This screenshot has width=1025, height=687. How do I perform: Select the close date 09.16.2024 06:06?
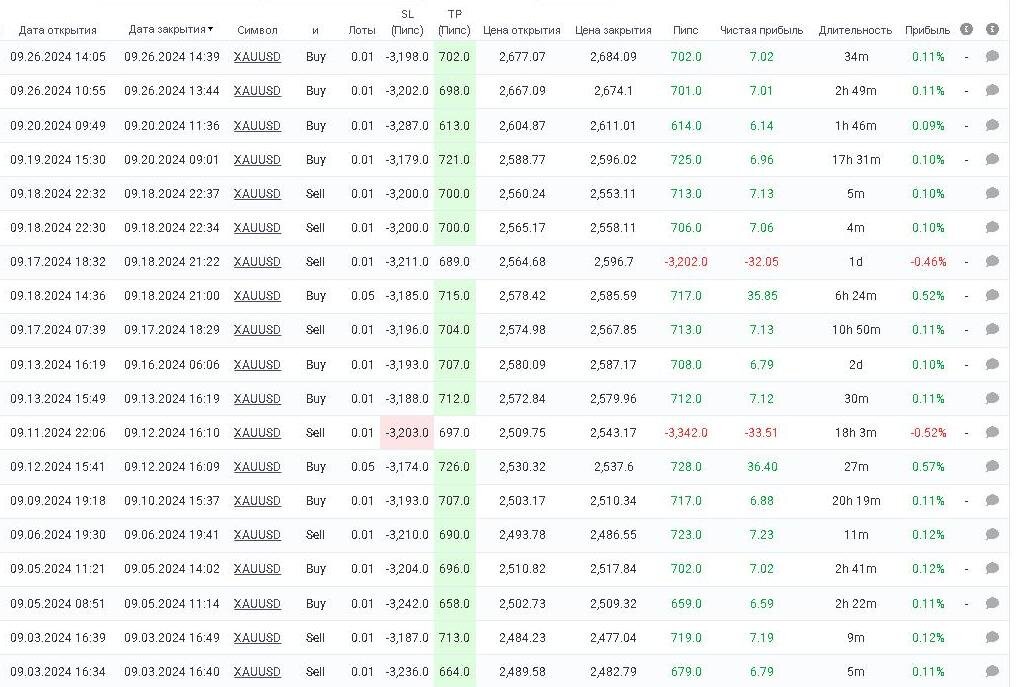tap(172, 365)
